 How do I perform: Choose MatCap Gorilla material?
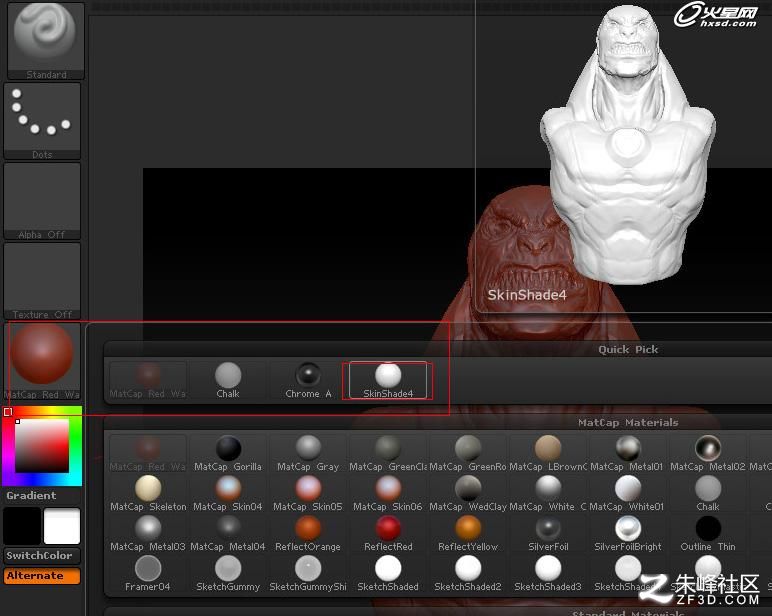point(228,453)
